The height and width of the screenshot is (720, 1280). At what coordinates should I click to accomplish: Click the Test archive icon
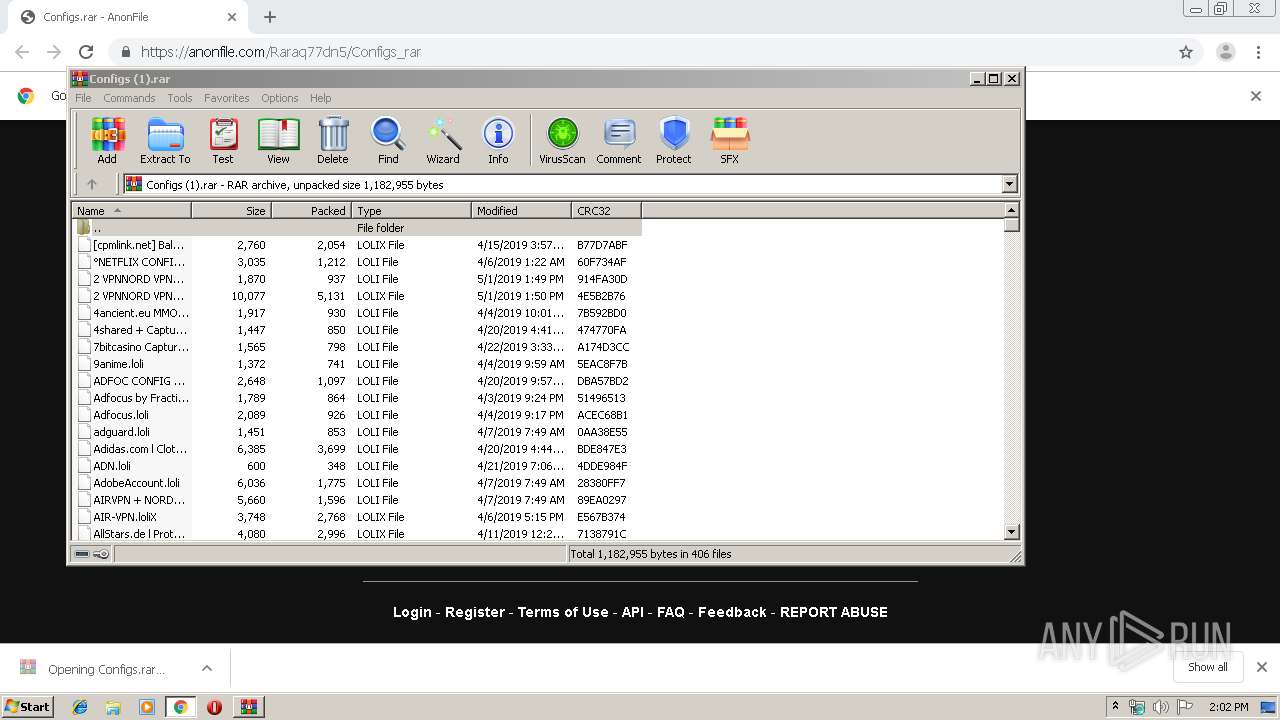(223, 140)
